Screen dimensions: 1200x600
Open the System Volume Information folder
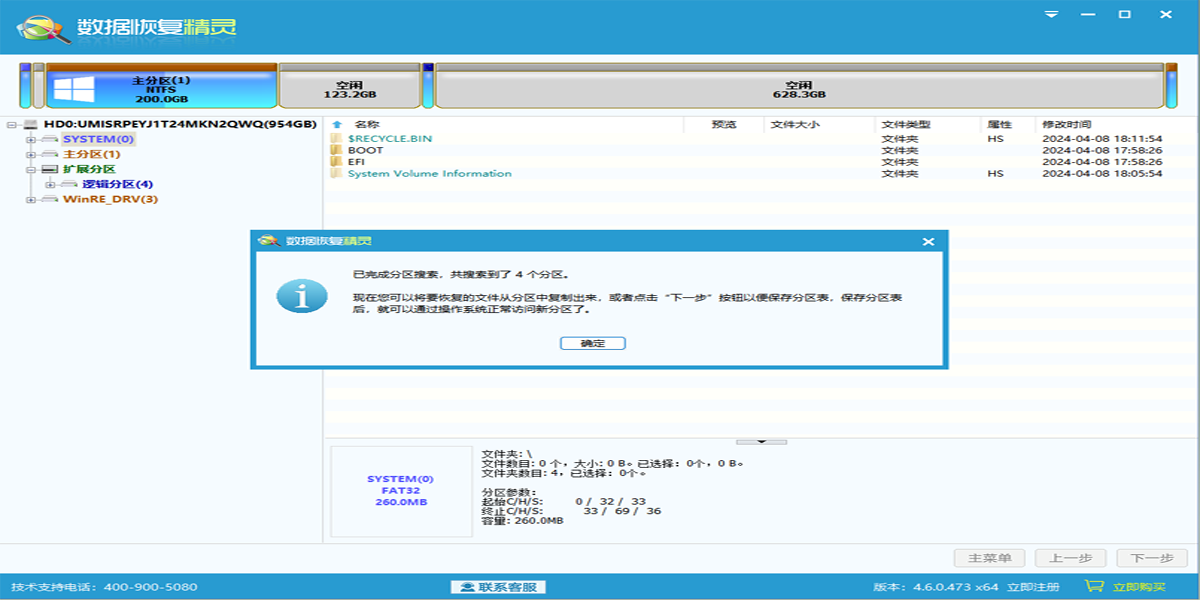coord(429,174)
